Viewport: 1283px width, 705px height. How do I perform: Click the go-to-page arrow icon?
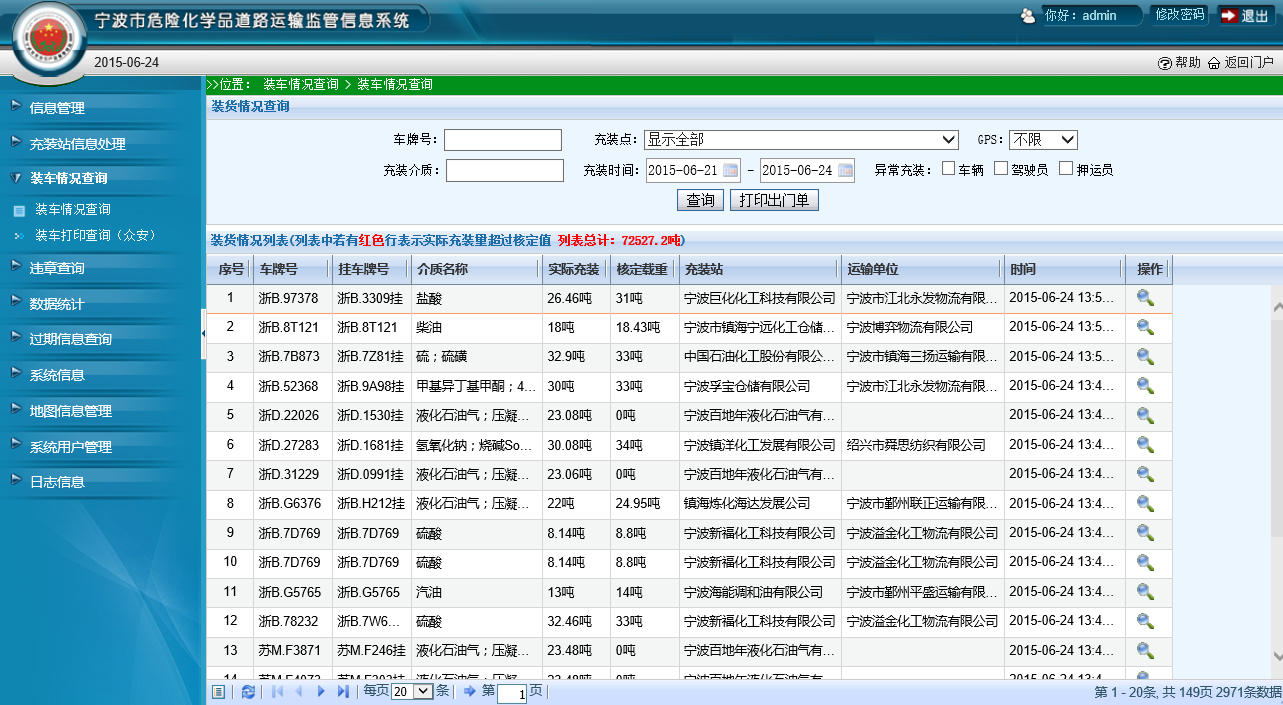tap(471, 692)
